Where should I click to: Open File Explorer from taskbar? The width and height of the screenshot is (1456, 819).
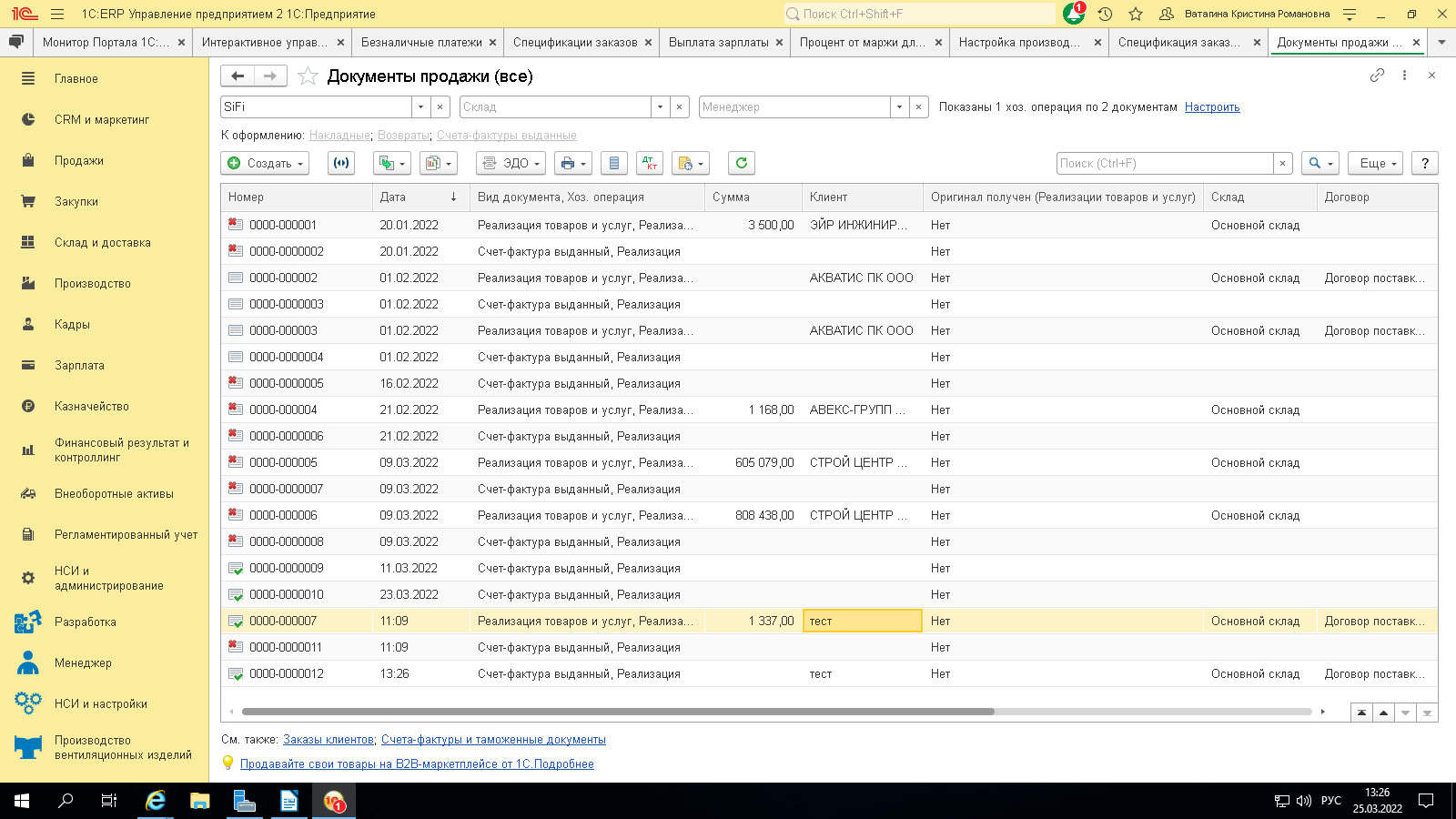click(199, 801)
